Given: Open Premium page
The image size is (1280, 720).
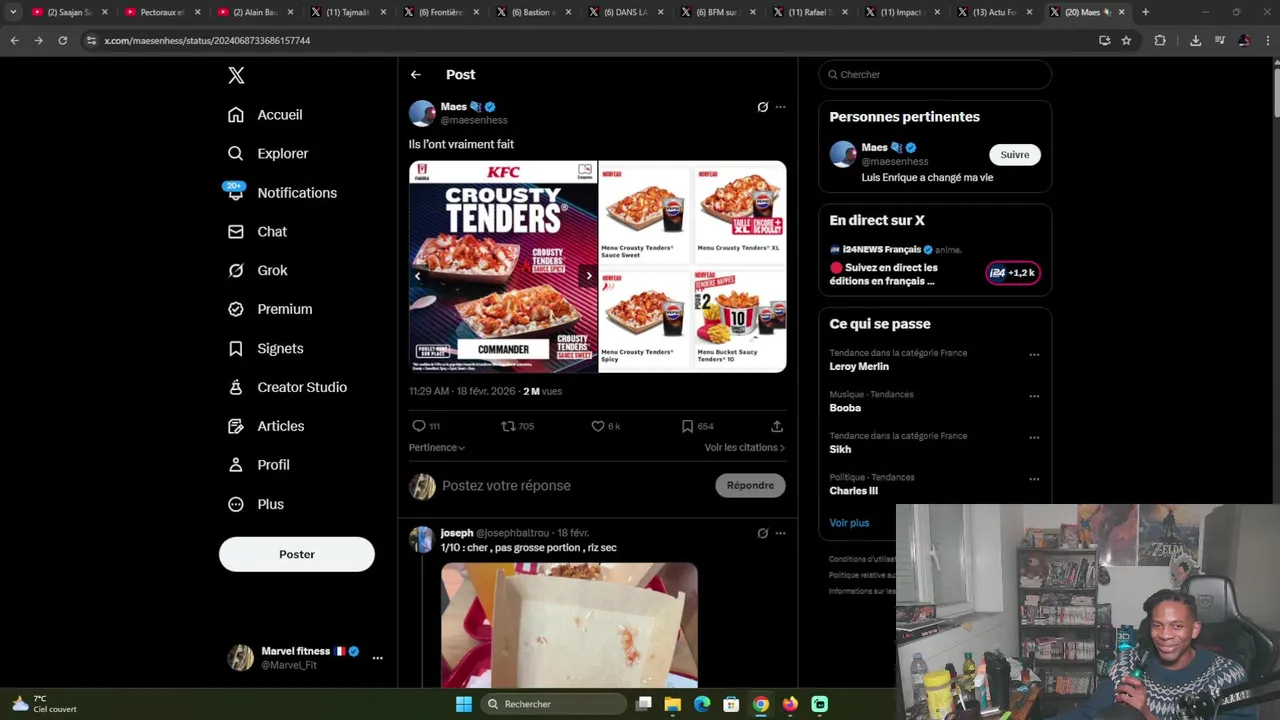Looking at the screenshot, I should 270,310.
